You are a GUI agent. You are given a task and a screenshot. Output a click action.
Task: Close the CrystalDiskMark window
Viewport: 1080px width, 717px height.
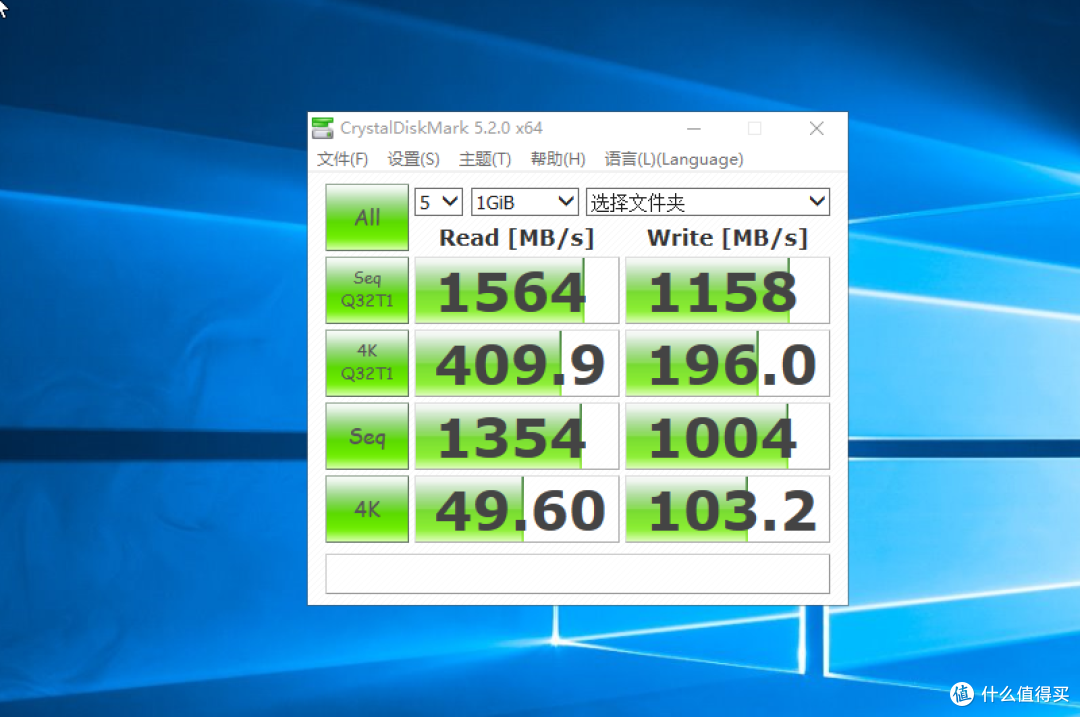pyautogui.click(x=816, y=128)
